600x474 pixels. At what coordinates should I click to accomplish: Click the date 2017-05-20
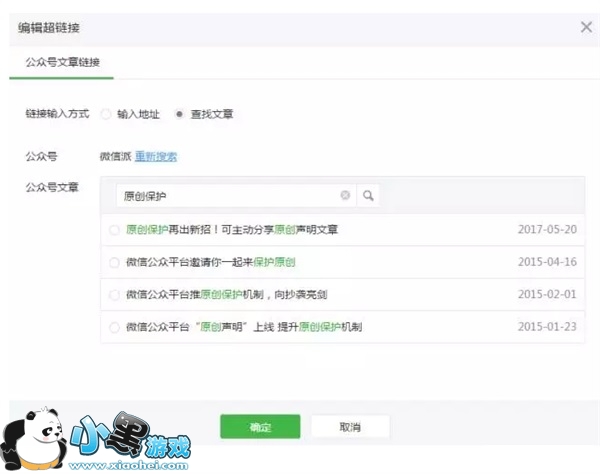coord(547,229)
